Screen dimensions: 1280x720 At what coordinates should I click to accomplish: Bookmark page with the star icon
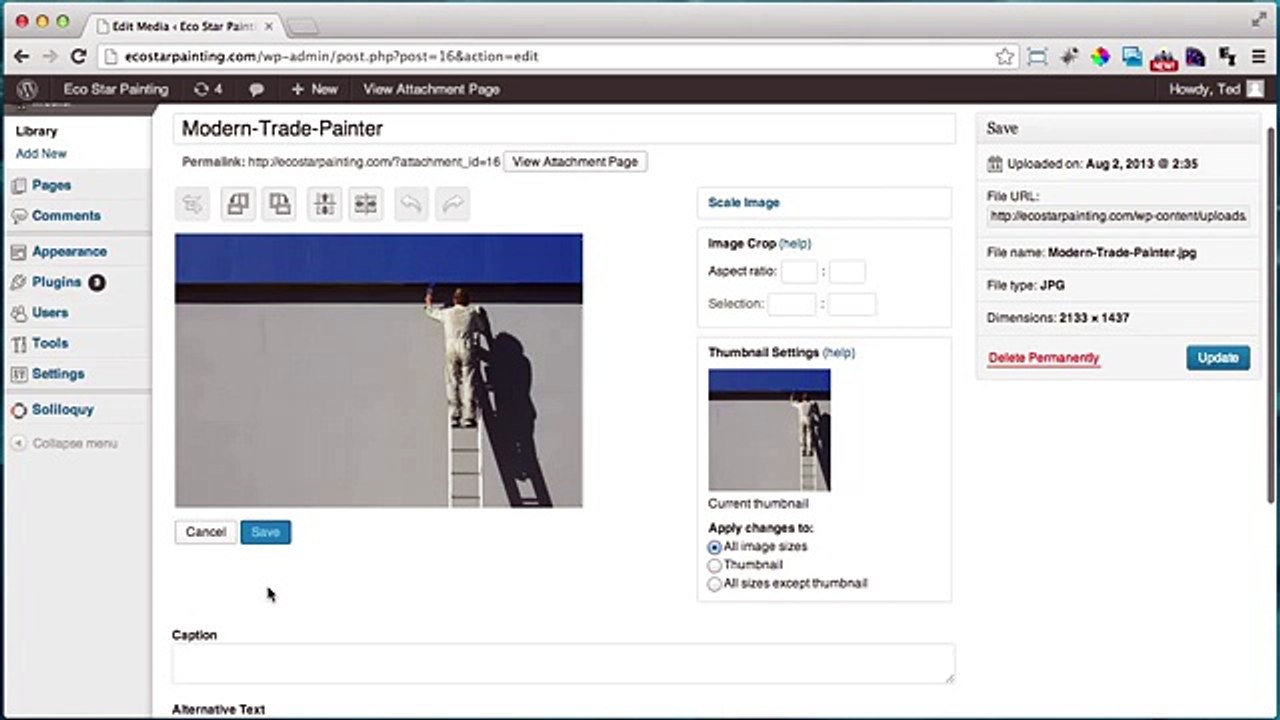point(1005,57)
